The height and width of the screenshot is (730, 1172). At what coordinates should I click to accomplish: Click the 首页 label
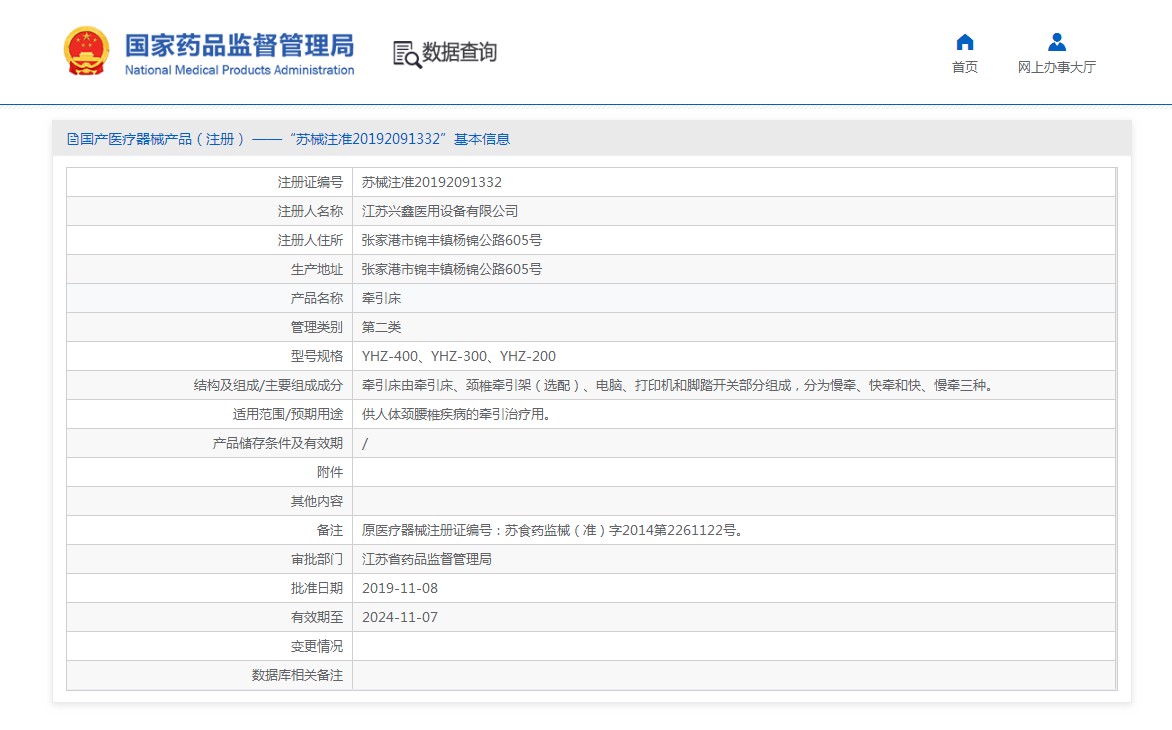(x=965, y=67)
